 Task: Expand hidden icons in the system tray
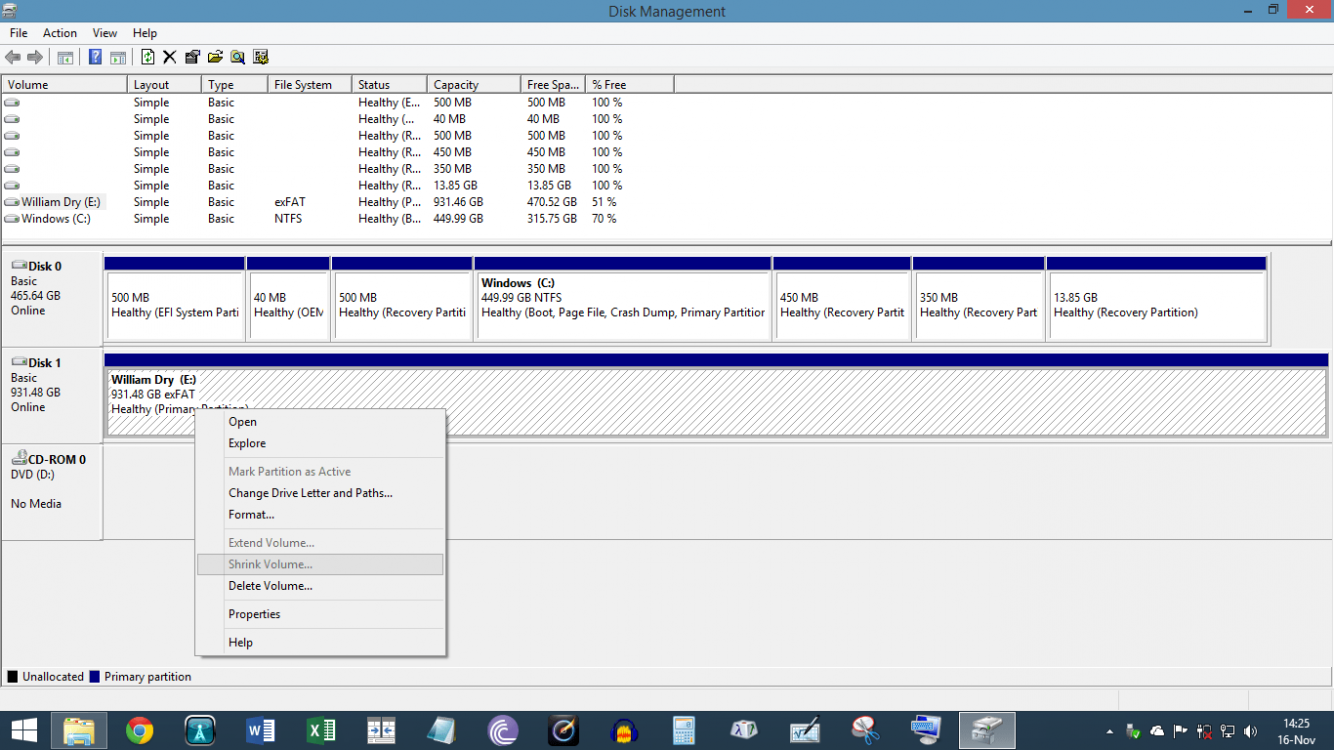click(1109, 730)
